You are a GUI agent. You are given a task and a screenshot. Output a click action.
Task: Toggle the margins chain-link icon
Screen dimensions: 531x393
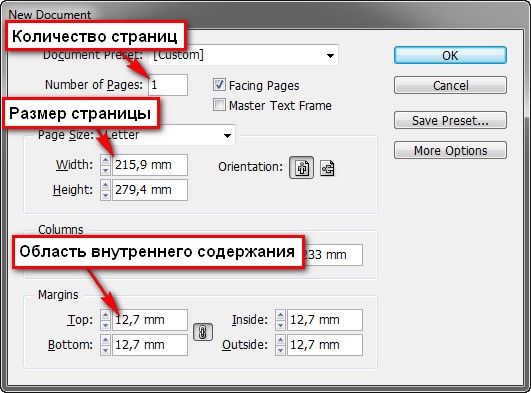(x=203, y=332)
